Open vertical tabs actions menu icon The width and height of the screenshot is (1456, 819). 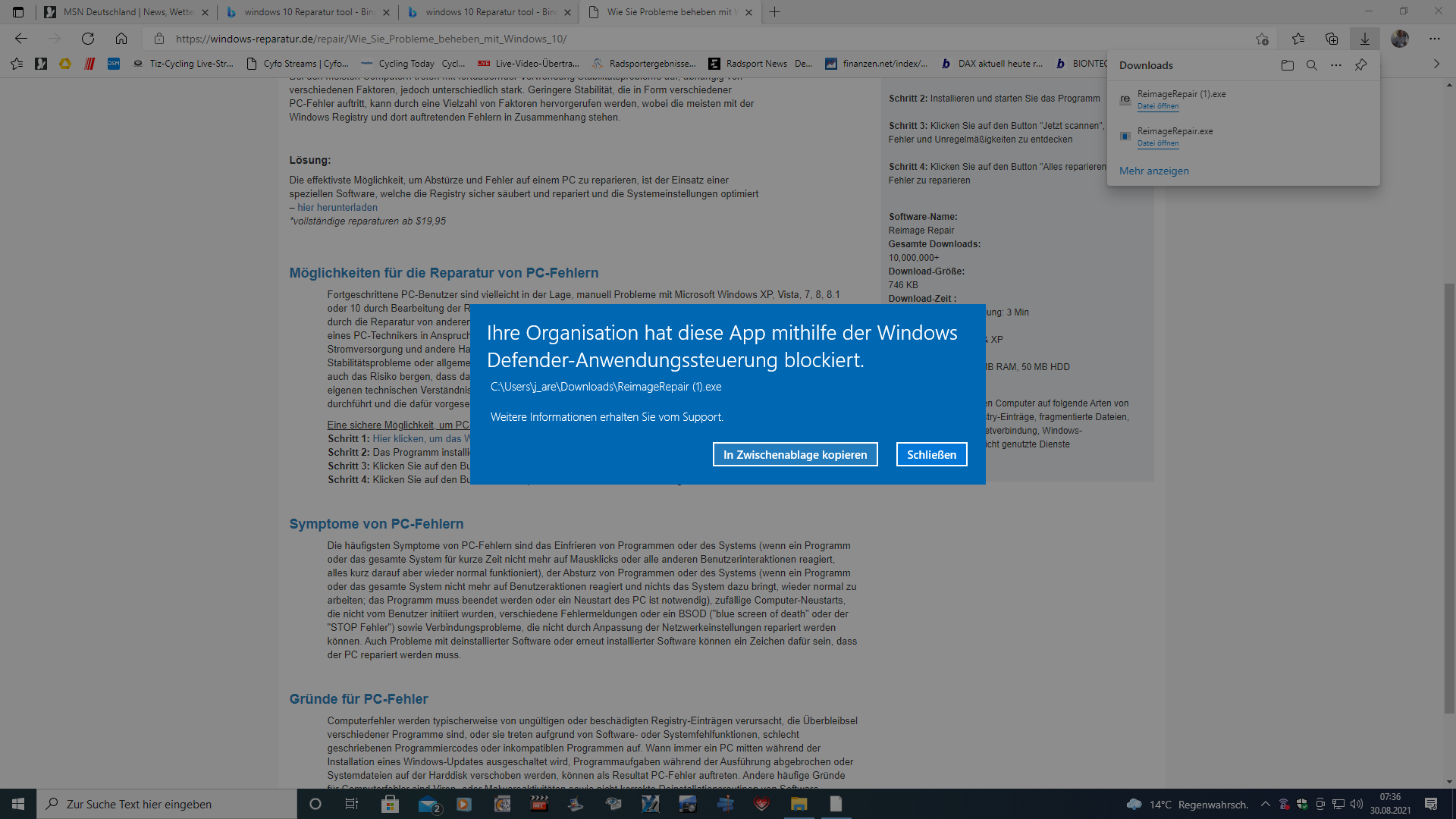click(18, 12)
